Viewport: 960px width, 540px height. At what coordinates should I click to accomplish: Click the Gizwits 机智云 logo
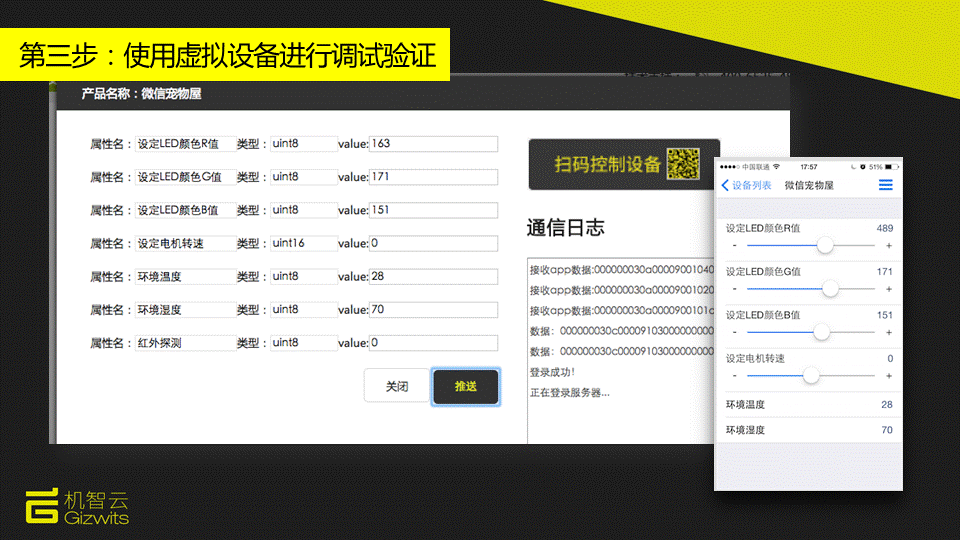78,507
